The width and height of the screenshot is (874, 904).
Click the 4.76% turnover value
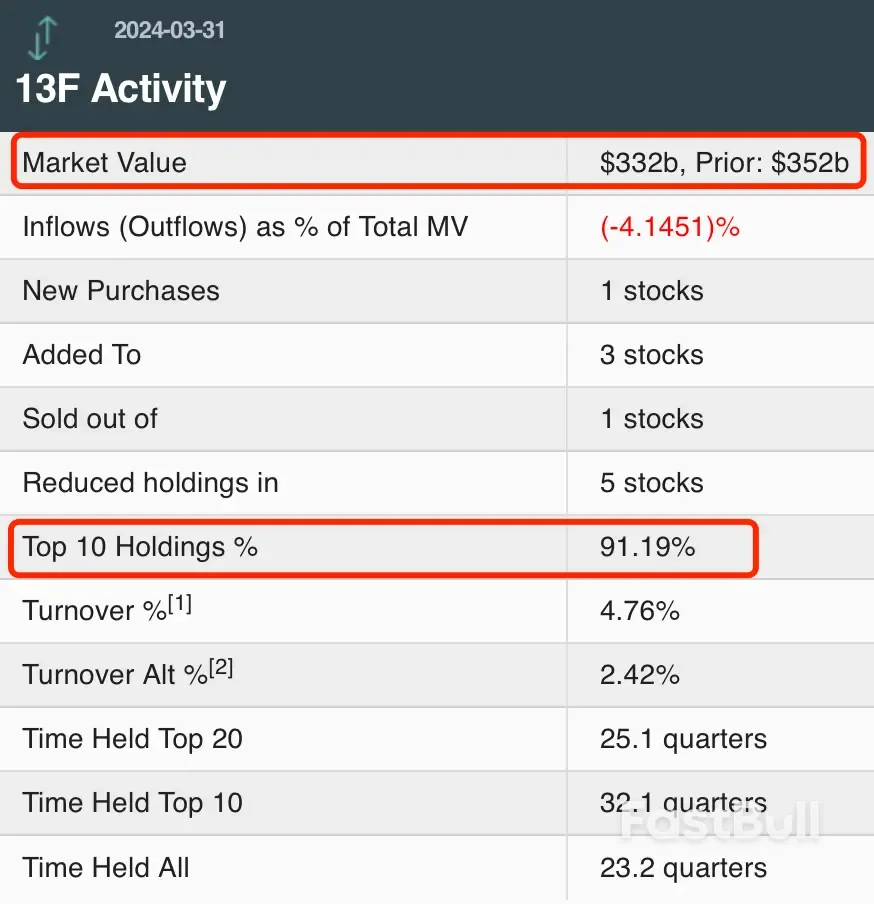click(640, 611)
